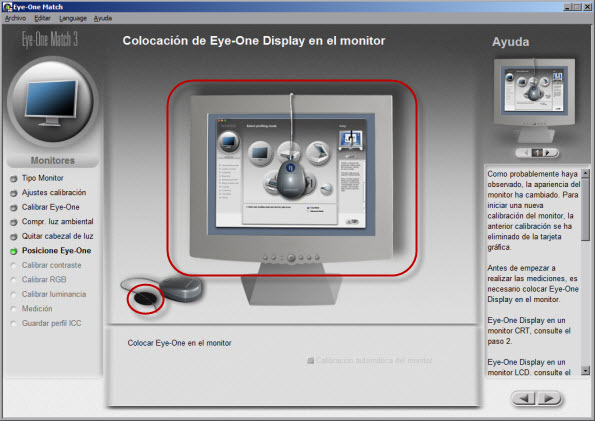Click the green bullet beside Posicione Eye-One
This screenshot has height=421, width=595.
(14, 251)
